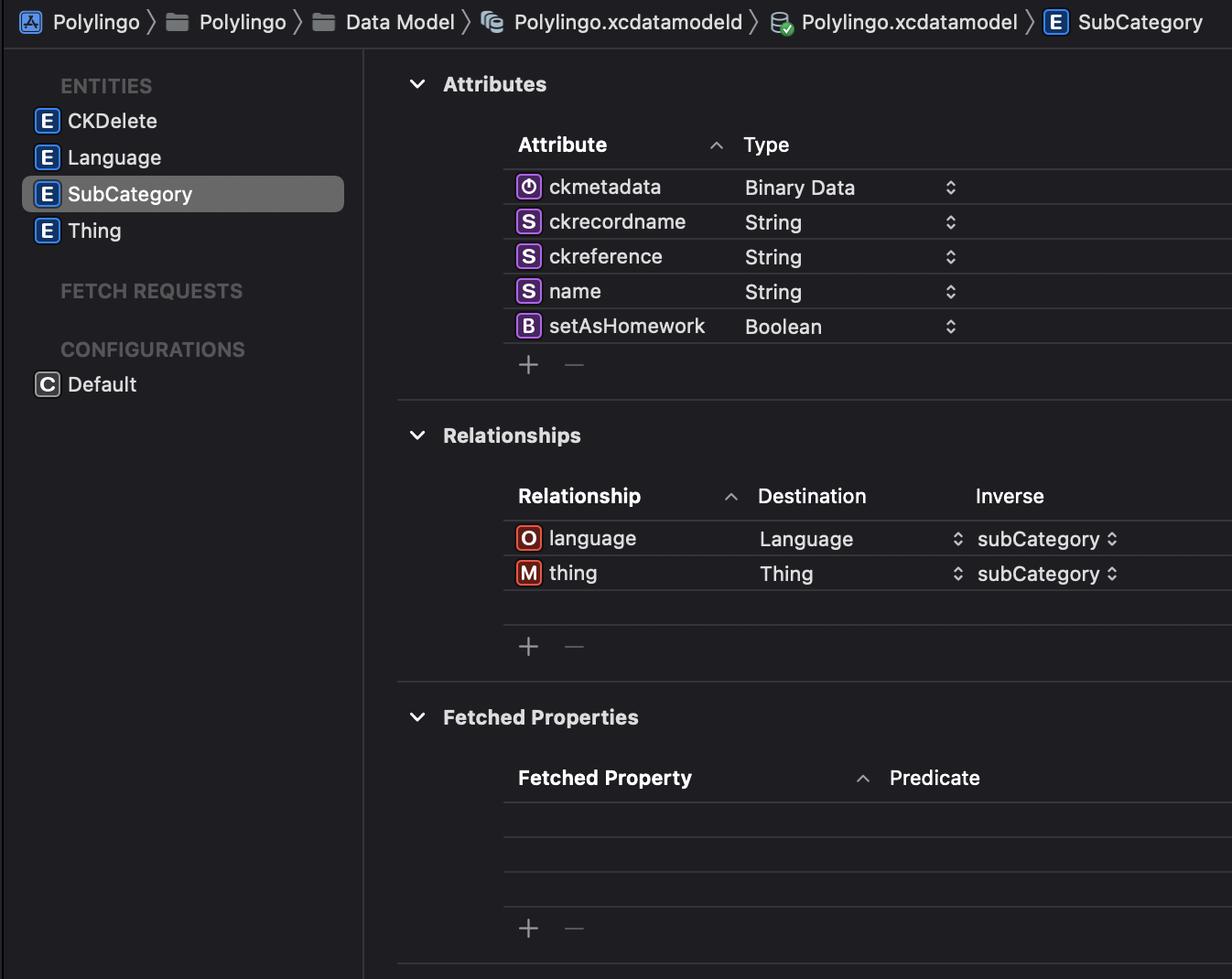
Task: Remove fetched property with minus button
Action: tap(574, 929)
